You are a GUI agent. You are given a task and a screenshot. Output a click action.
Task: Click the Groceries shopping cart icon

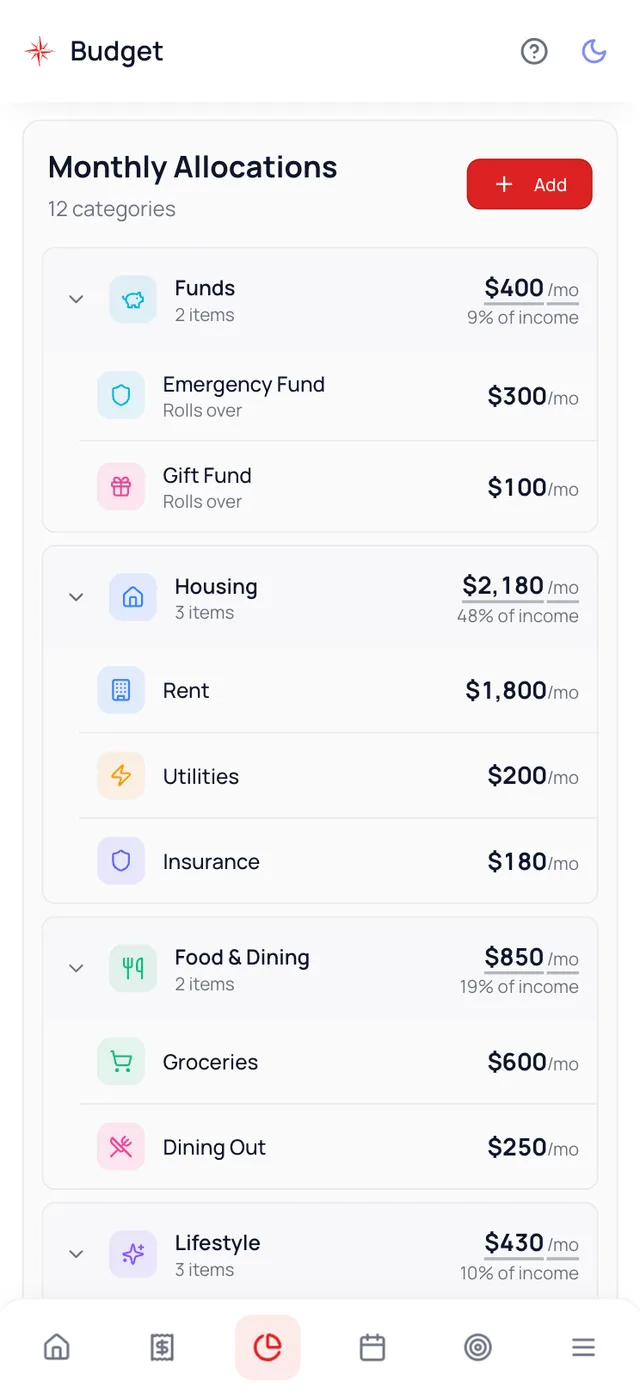tap(121, 1062)
